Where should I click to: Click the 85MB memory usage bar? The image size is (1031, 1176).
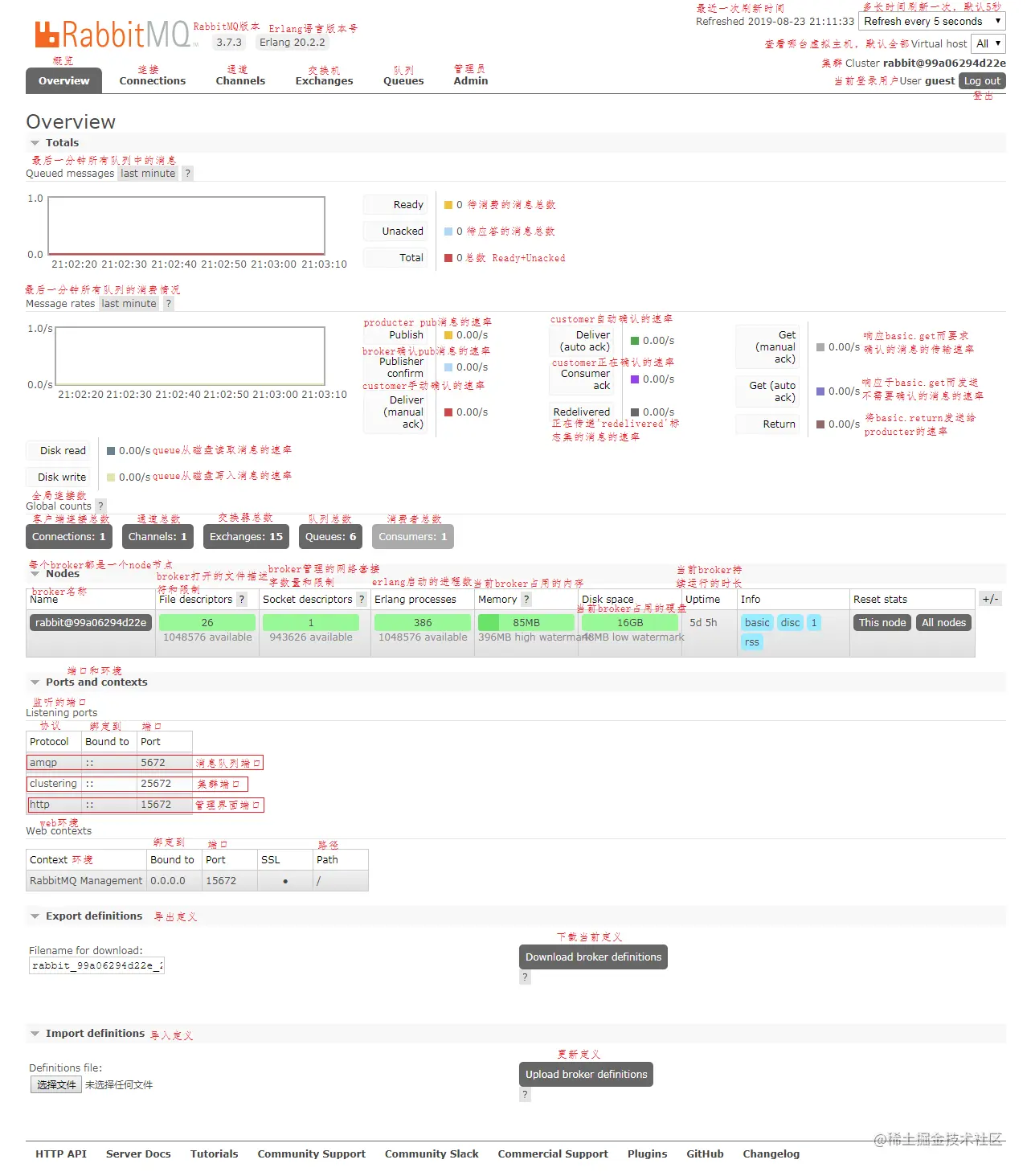526,623
